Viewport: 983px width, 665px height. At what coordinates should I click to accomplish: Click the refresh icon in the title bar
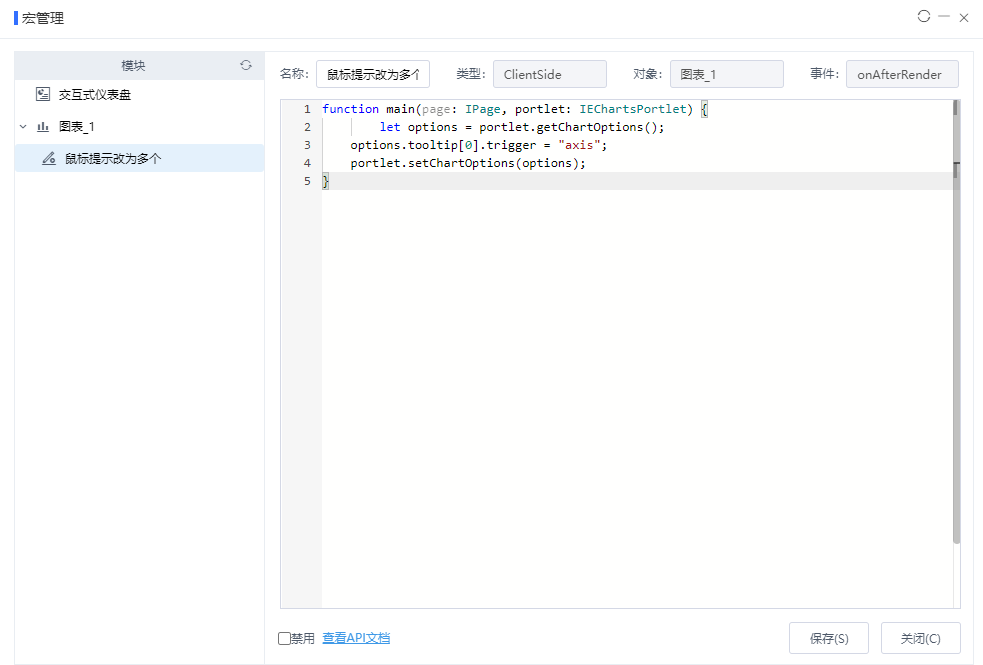pos(923,16)
